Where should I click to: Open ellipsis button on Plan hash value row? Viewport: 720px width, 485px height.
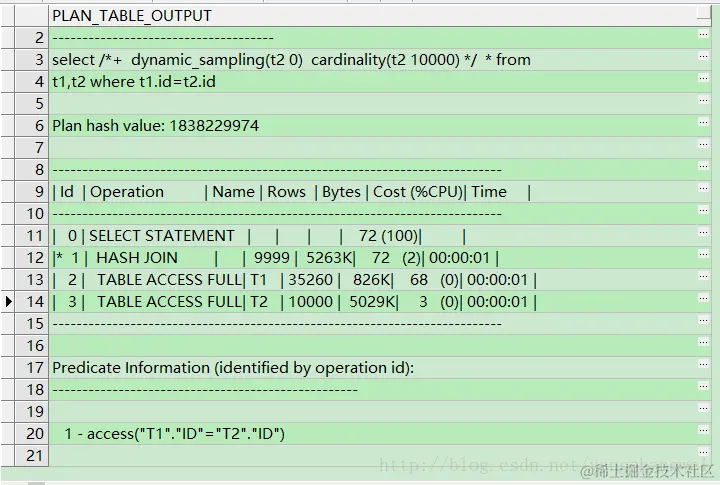coord(703,123)
